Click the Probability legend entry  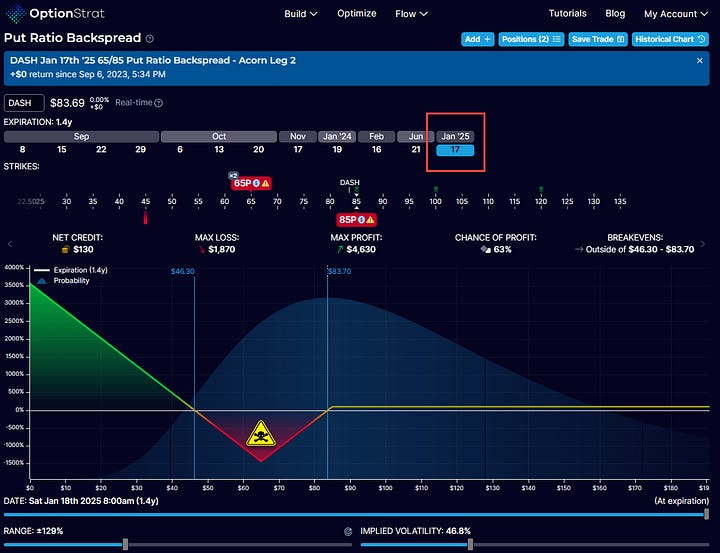[x=63, y=281]
